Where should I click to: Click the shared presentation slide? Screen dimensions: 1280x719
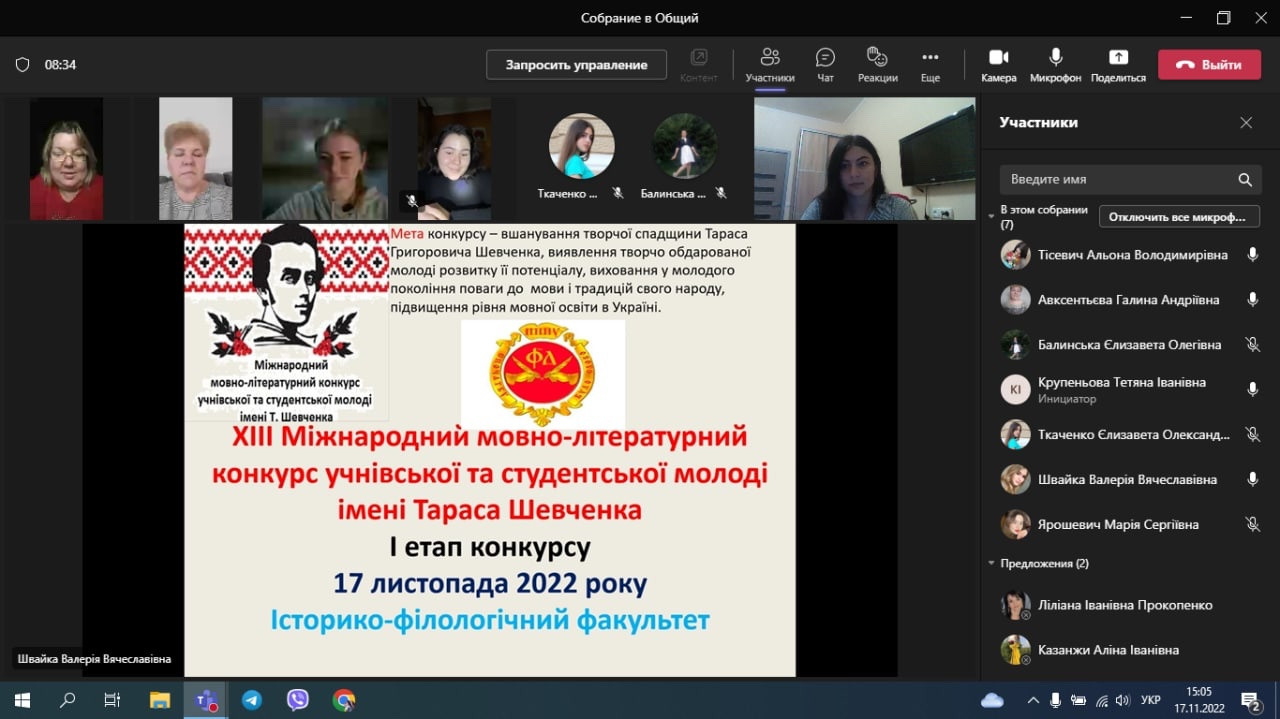490,450
